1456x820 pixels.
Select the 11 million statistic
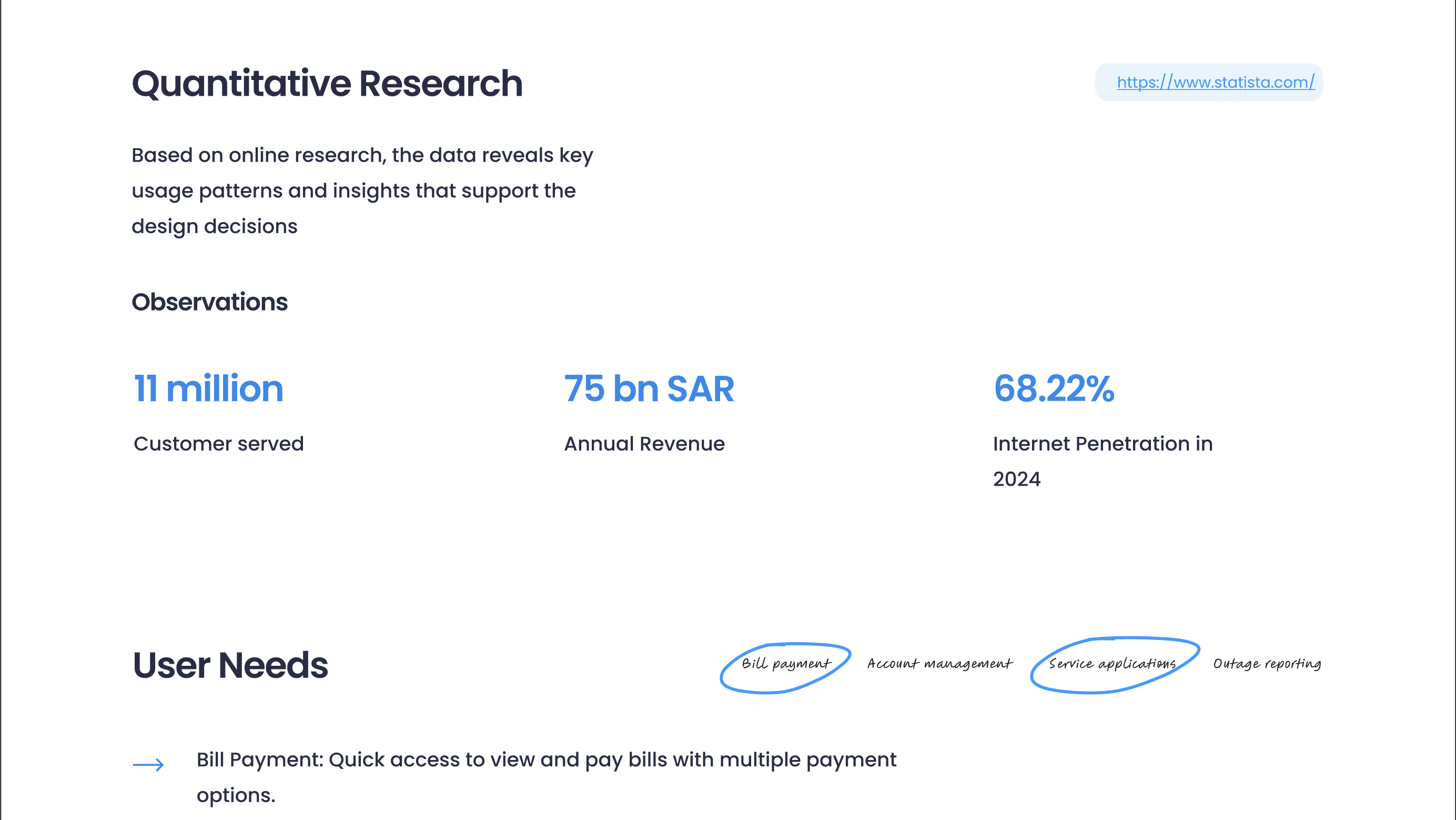[208, 389]
